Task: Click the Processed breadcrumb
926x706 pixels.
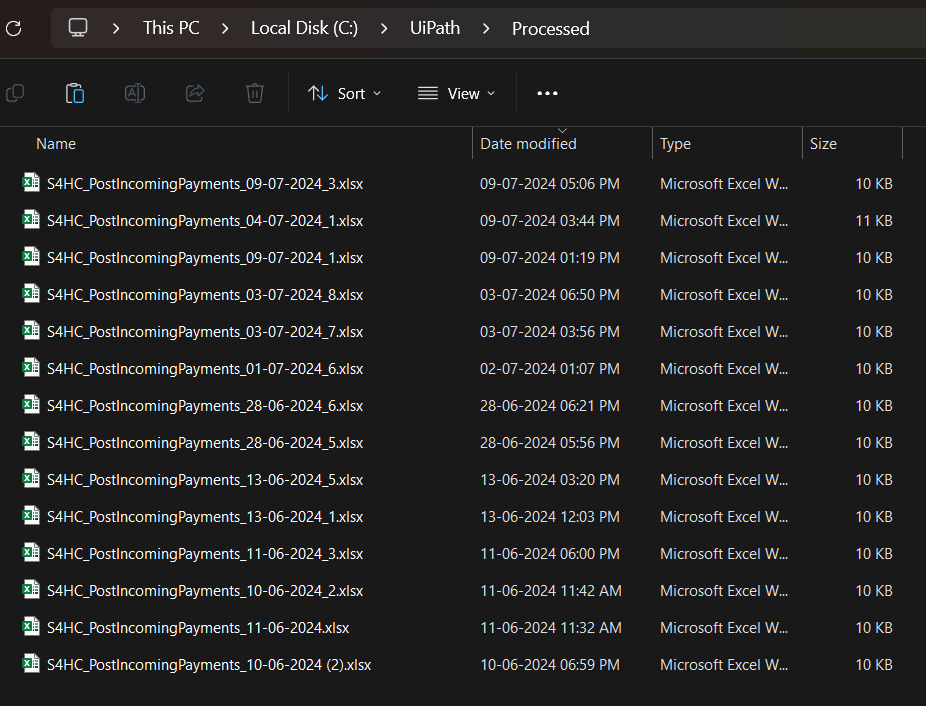Action: tap(550, 28)
